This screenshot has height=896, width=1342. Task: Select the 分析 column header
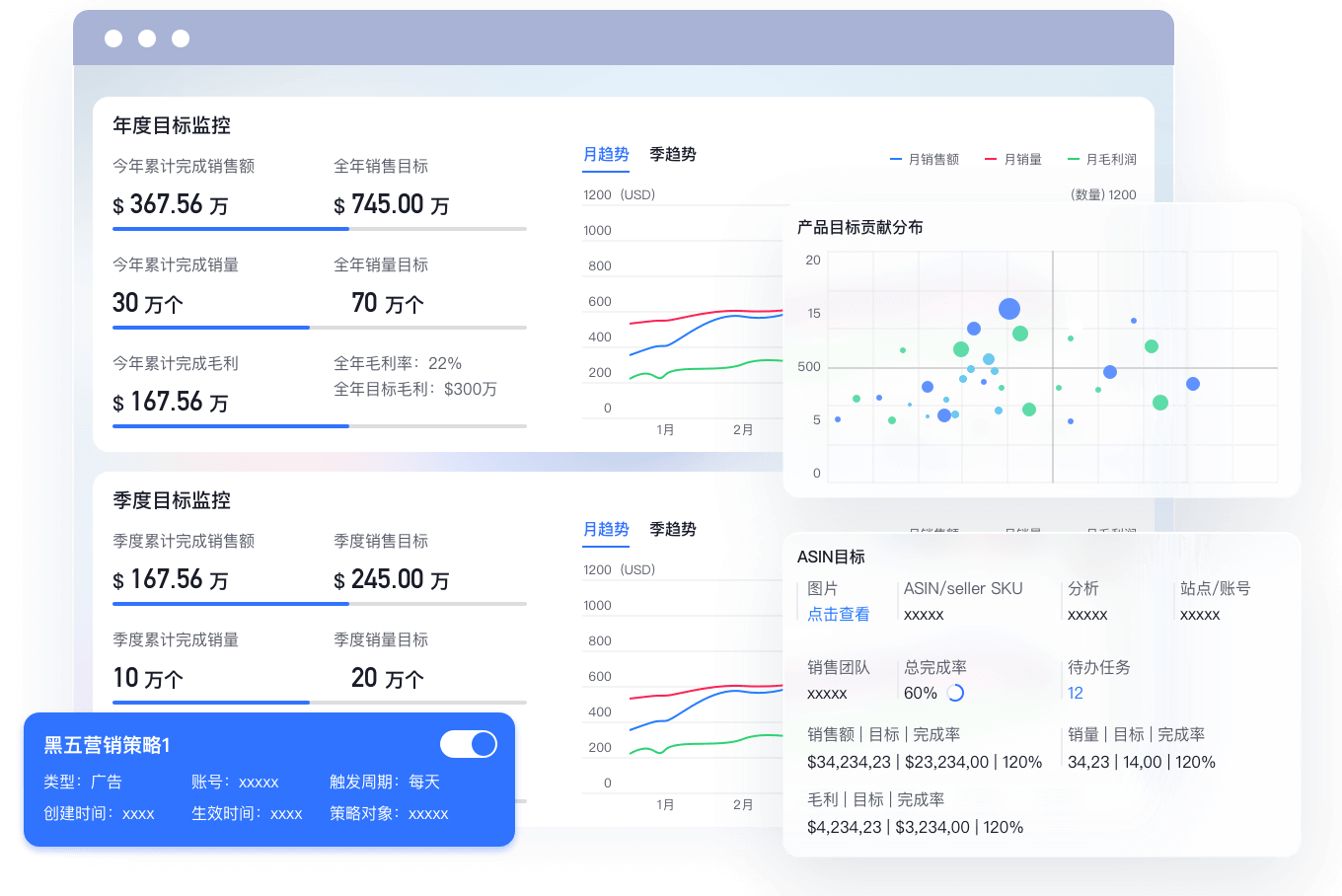[x=1082, y=588]
